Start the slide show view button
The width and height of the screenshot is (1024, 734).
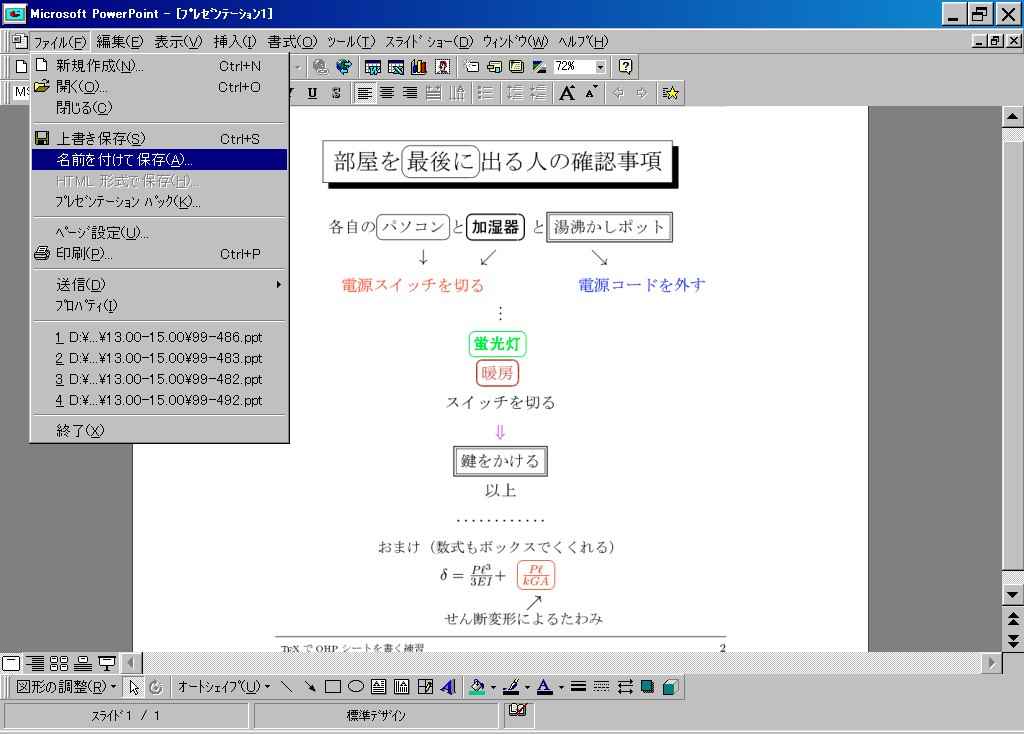click(106, 664)
